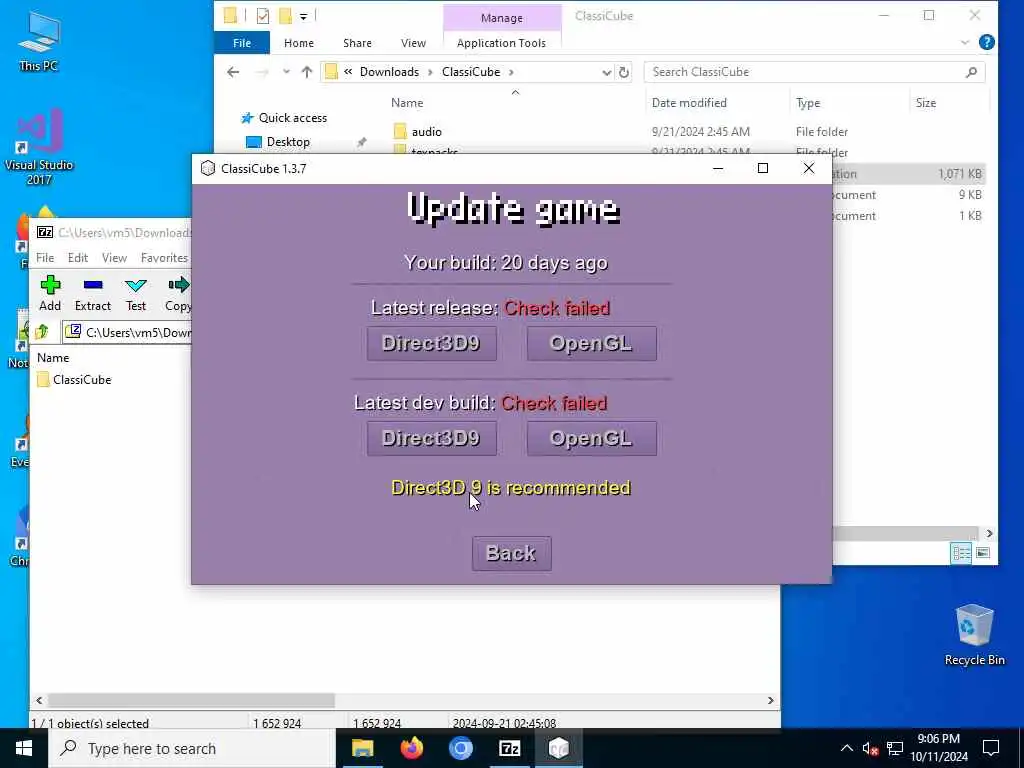The height and width of the screenshot is (768, 1024).
Task: Sort by Type column in Explorer
Action: click(x=808, y=103)
